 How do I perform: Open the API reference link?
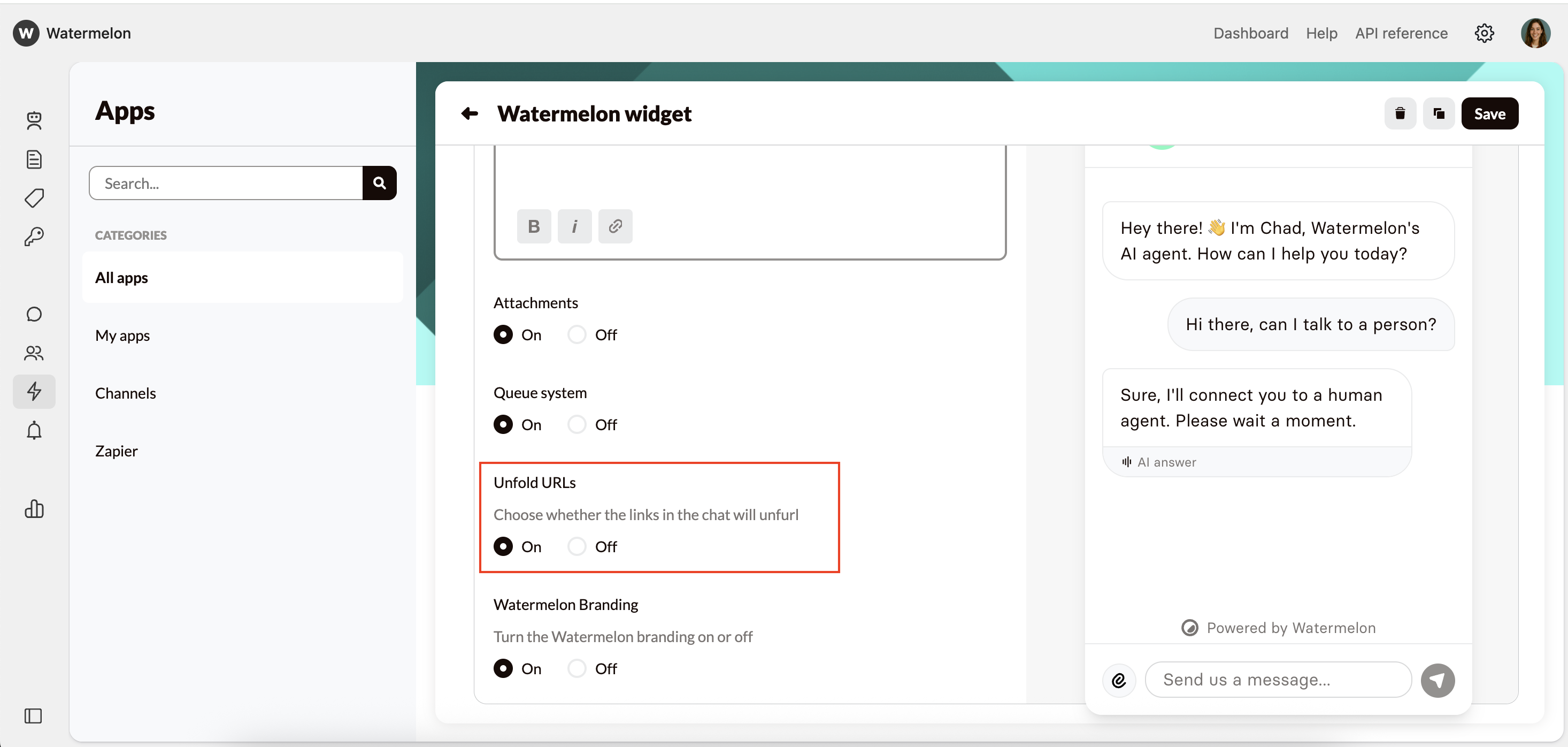pos(1401,33)
